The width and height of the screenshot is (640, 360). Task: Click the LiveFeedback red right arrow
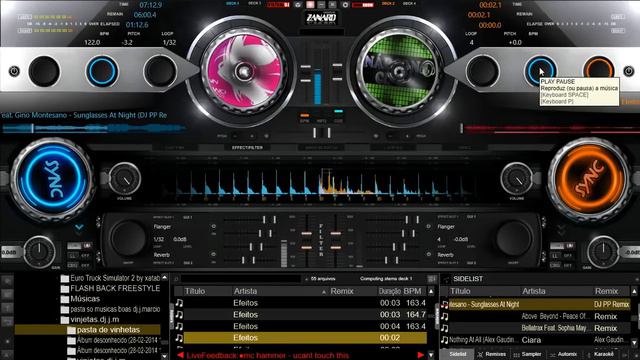click(420, 355)
